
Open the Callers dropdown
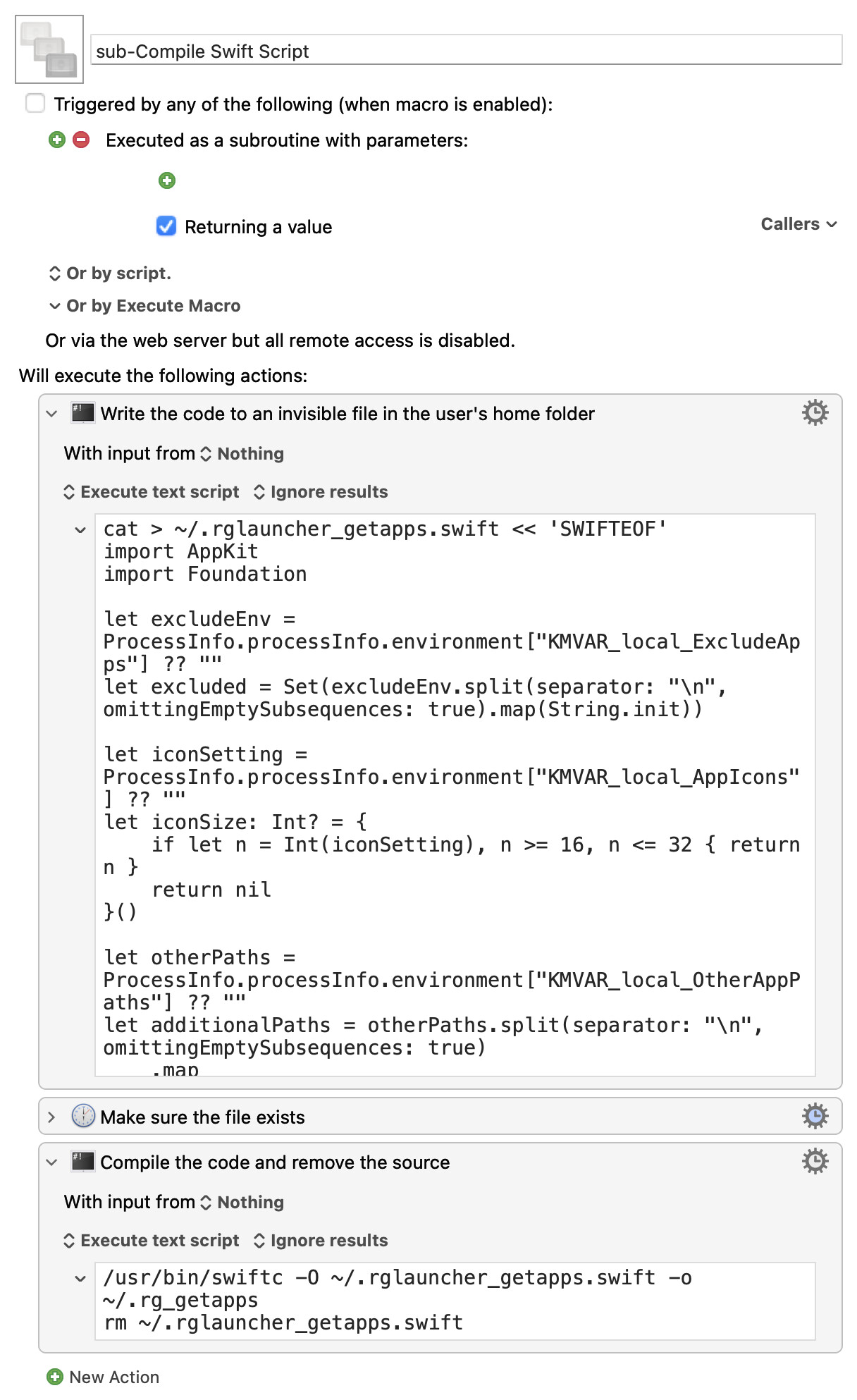point(799,224)
